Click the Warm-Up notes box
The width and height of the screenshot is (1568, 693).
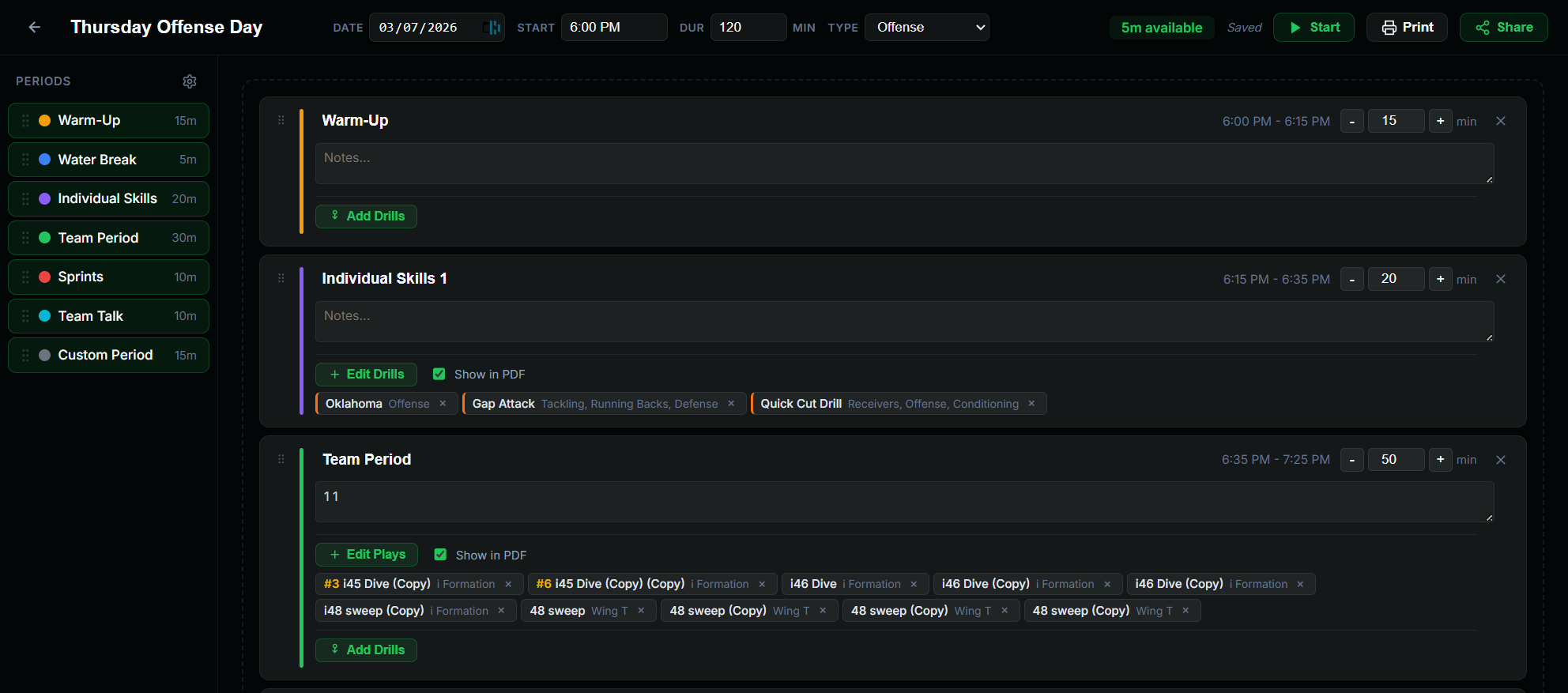click(904, 164)
